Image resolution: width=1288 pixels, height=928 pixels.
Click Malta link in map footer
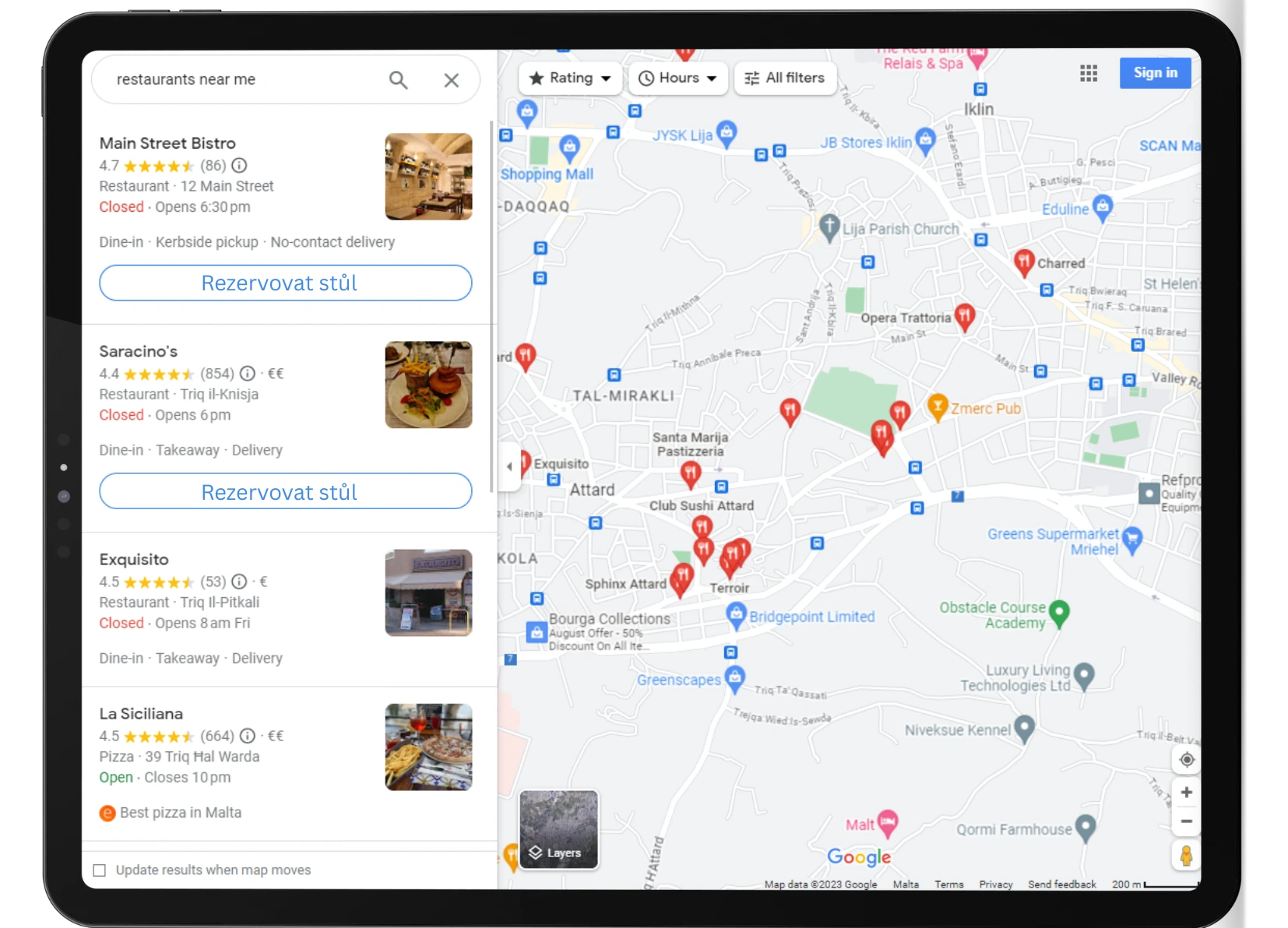(x=906, y=884)
